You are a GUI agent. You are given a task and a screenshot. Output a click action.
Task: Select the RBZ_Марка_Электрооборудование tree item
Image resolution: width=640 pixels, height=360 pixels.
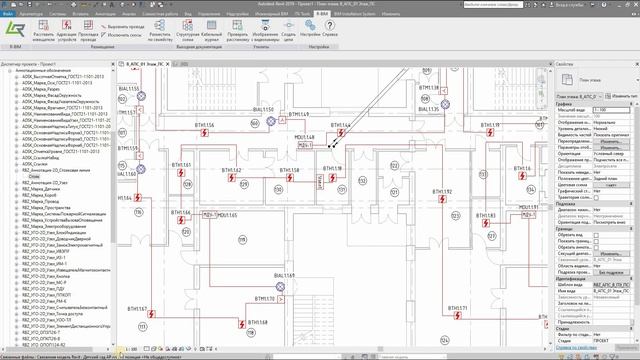click(x=54, y=227)
